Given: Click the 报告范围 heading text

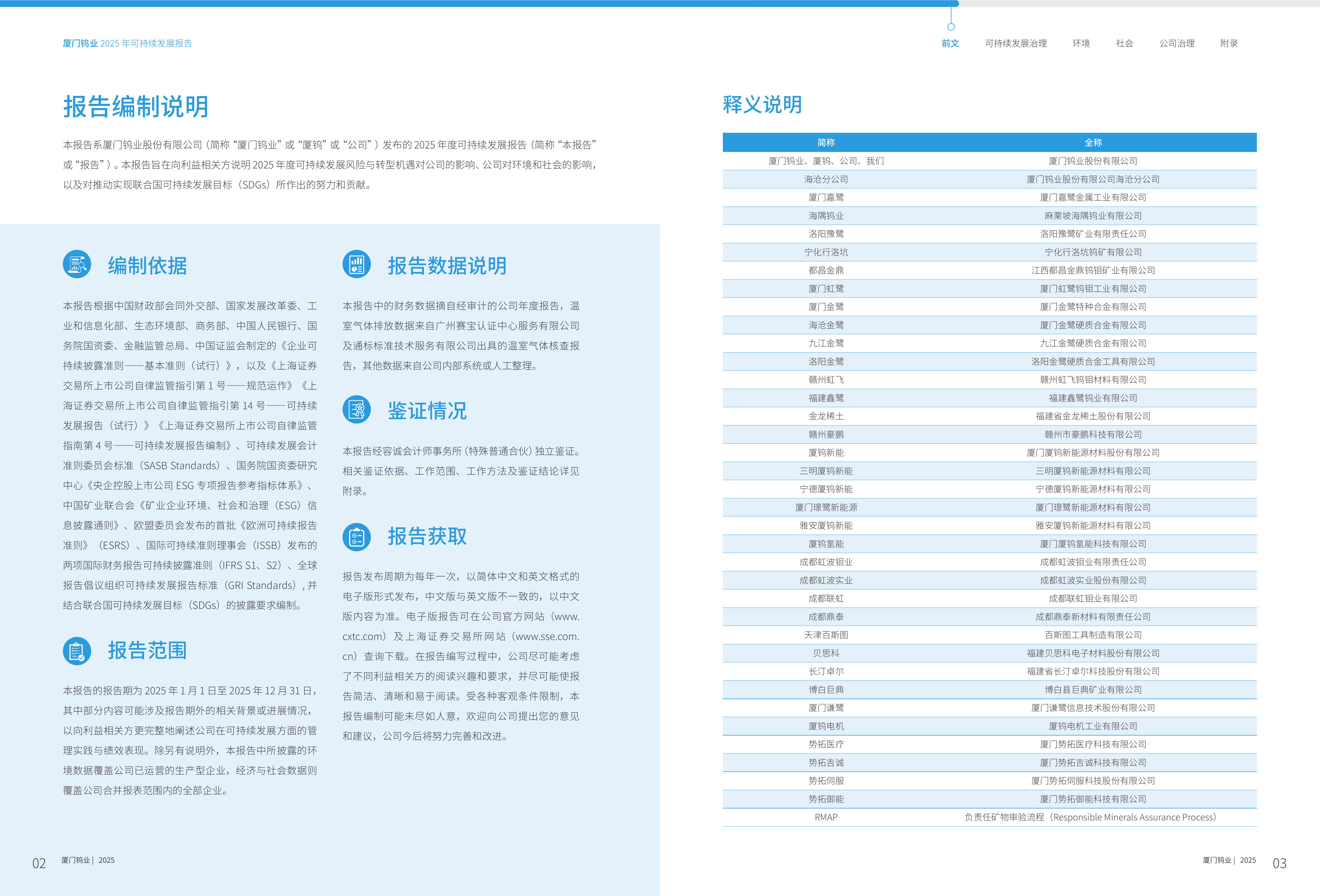Looking at the screenshot, I should [x=148, y=650].
